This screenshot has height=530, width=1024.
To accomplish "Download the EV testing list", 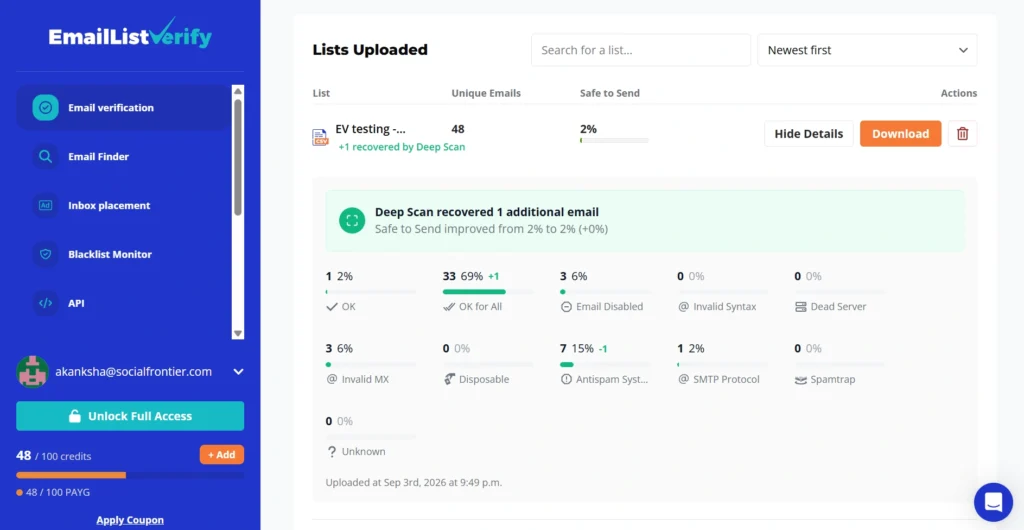I will tap(901, 134).
